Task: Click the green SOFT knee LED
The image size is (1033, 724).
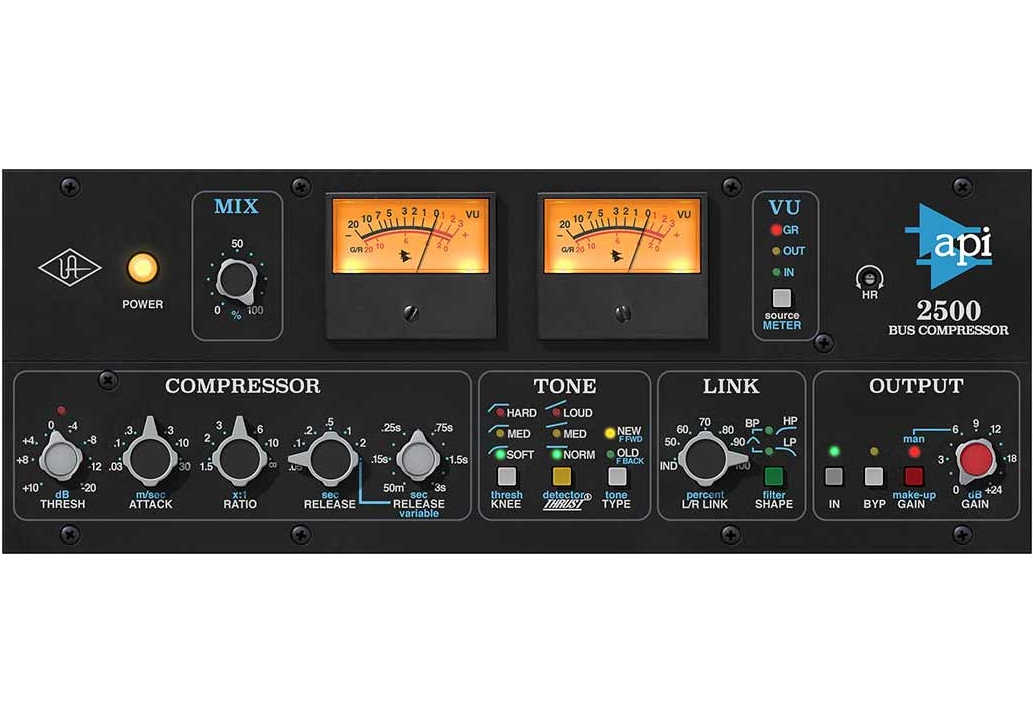Action: [x=500, y=455]
